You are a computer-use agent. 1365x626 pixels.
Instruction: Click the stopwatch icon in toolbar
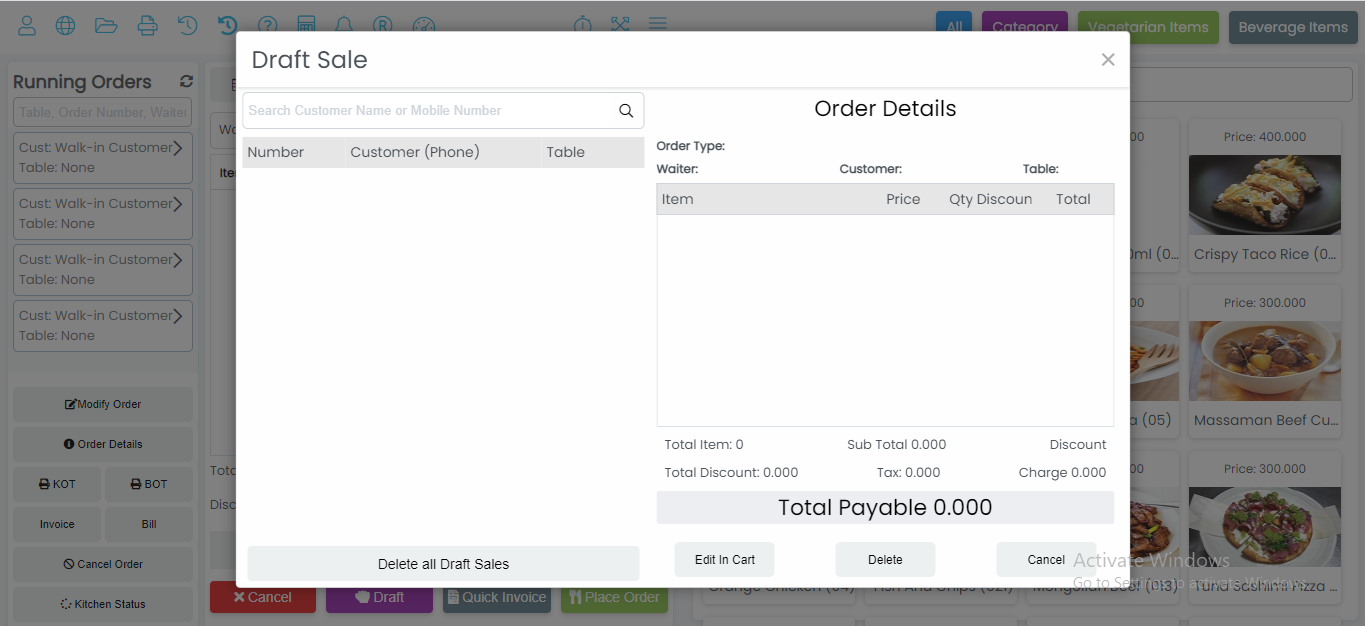pyautogui.click(x=583, y=25)
